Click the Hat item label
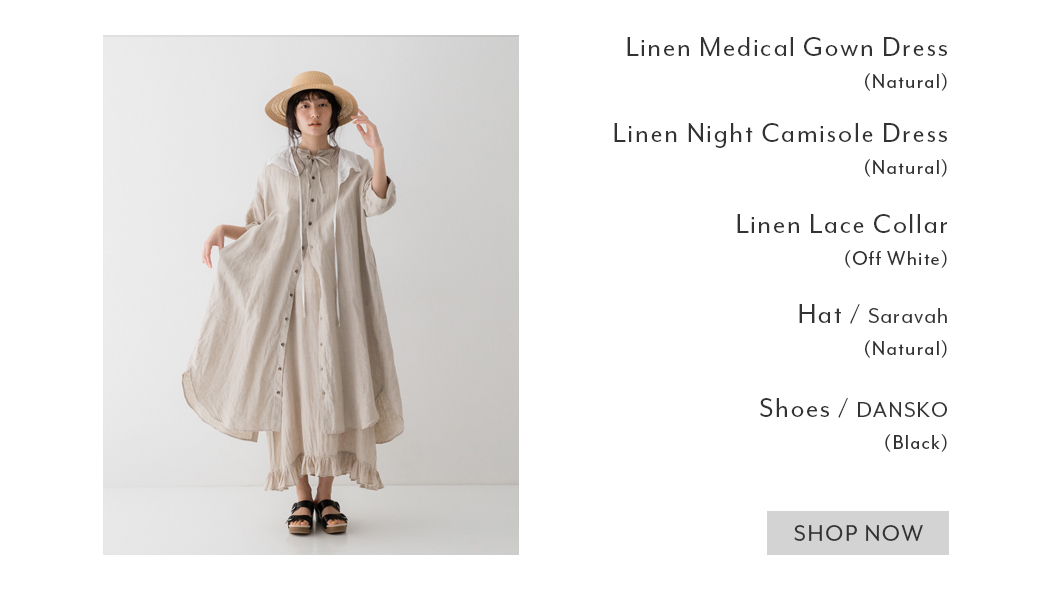Screen dimensions: 1040x590 pos(820,315)
